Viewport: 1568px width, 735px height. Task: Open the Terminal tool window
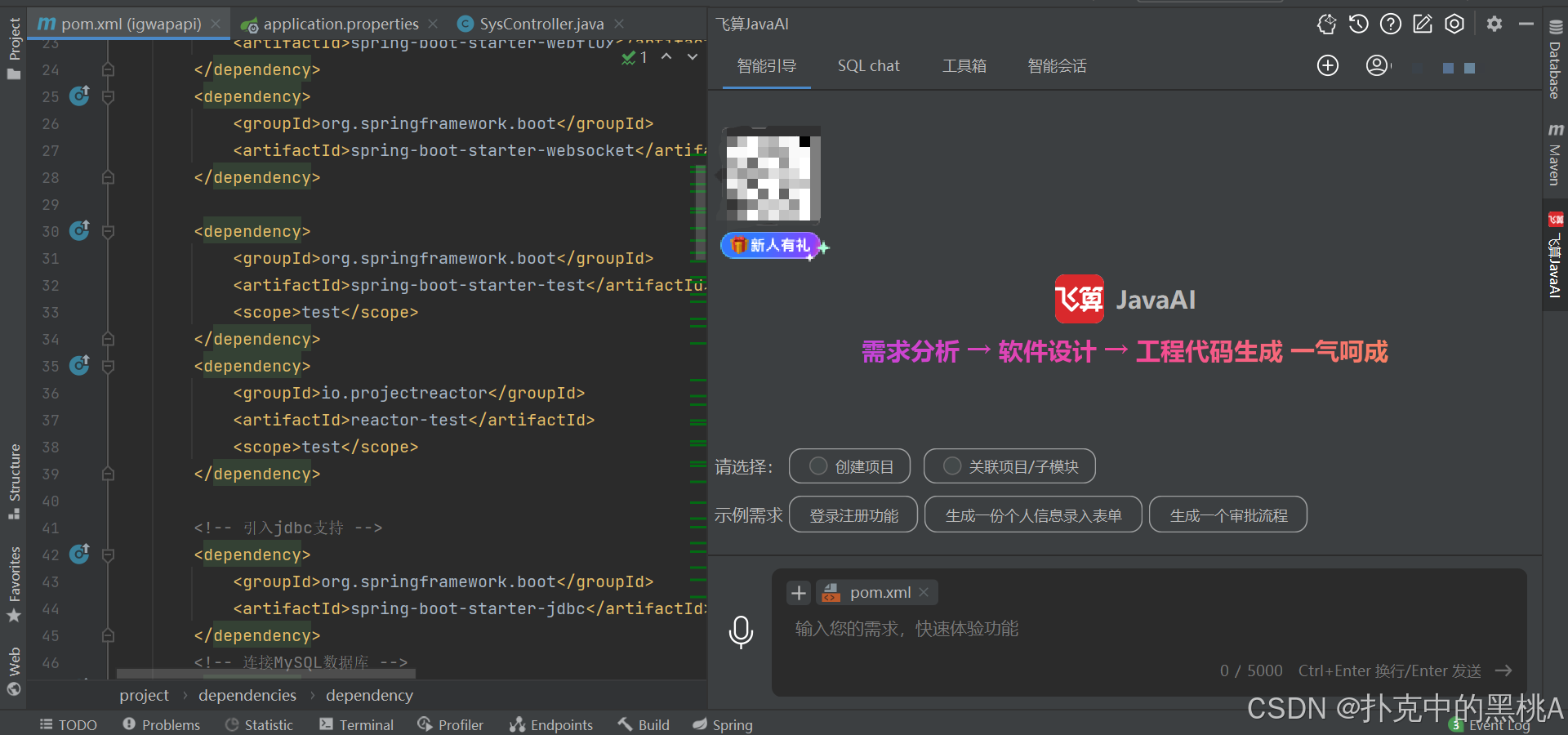coord(356,724)
